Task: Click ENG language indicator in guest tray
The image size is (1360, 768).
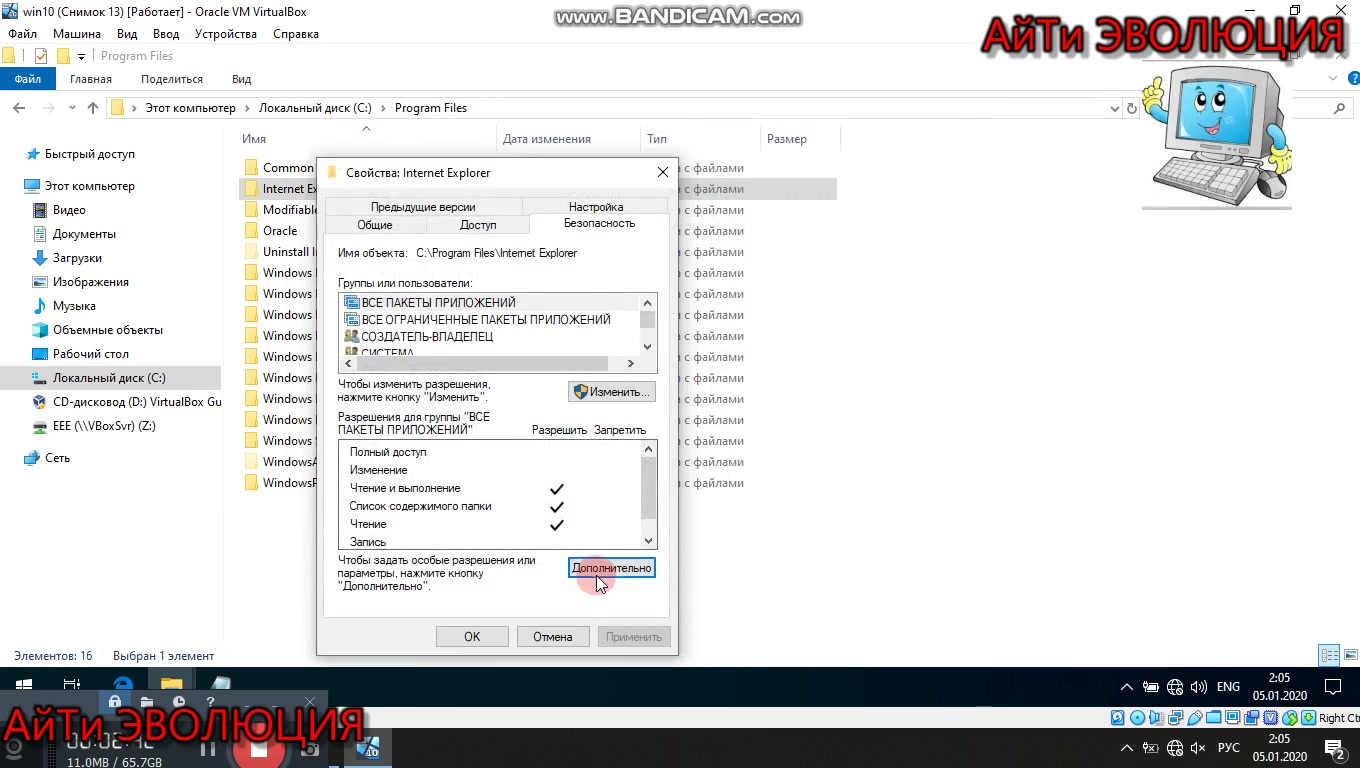Action: pyautogui.click(x=1228, y=687)
